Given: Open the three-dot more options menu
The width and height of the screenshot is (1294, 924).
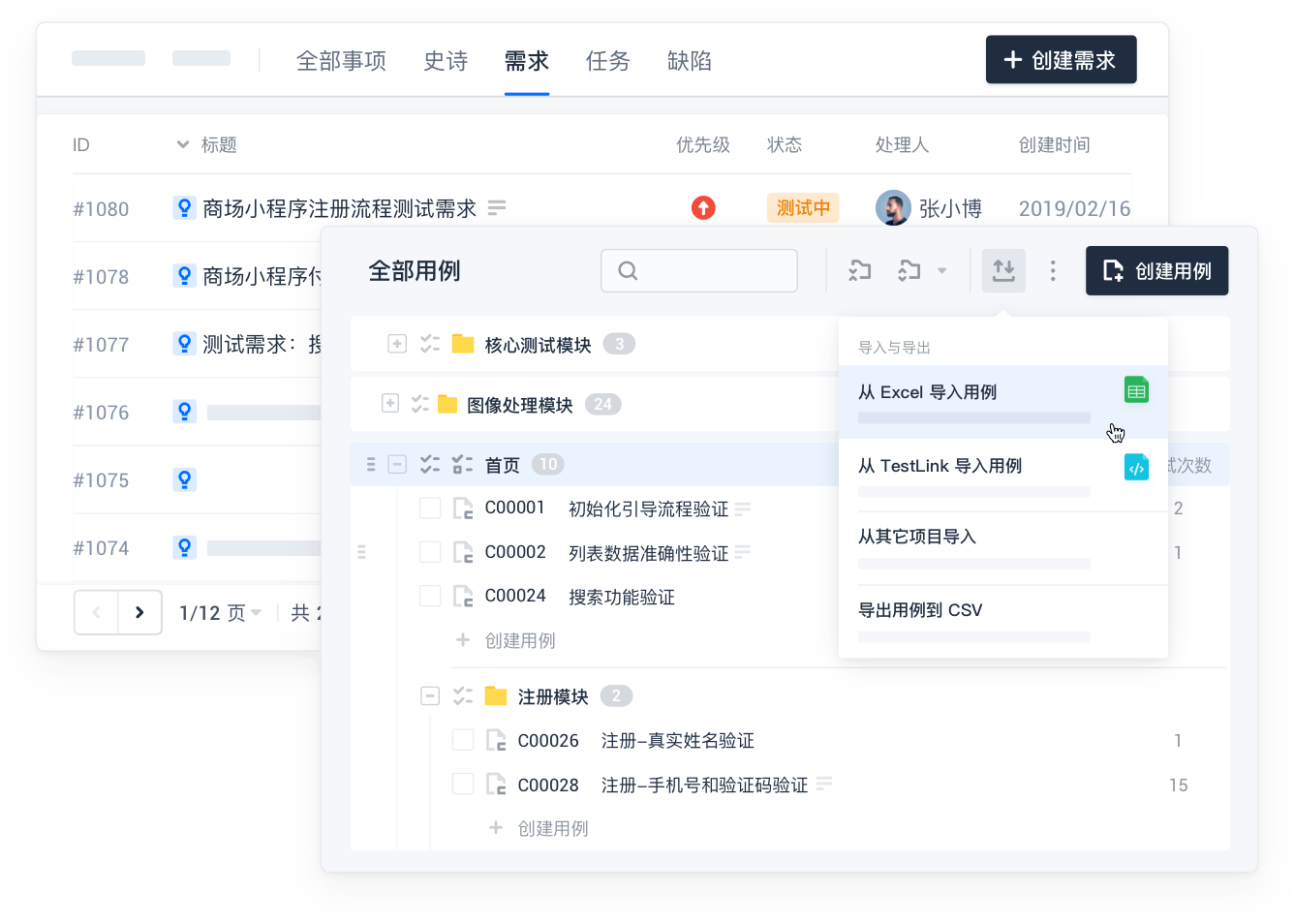Looking at the screenshot, I should pos(1053,271).
